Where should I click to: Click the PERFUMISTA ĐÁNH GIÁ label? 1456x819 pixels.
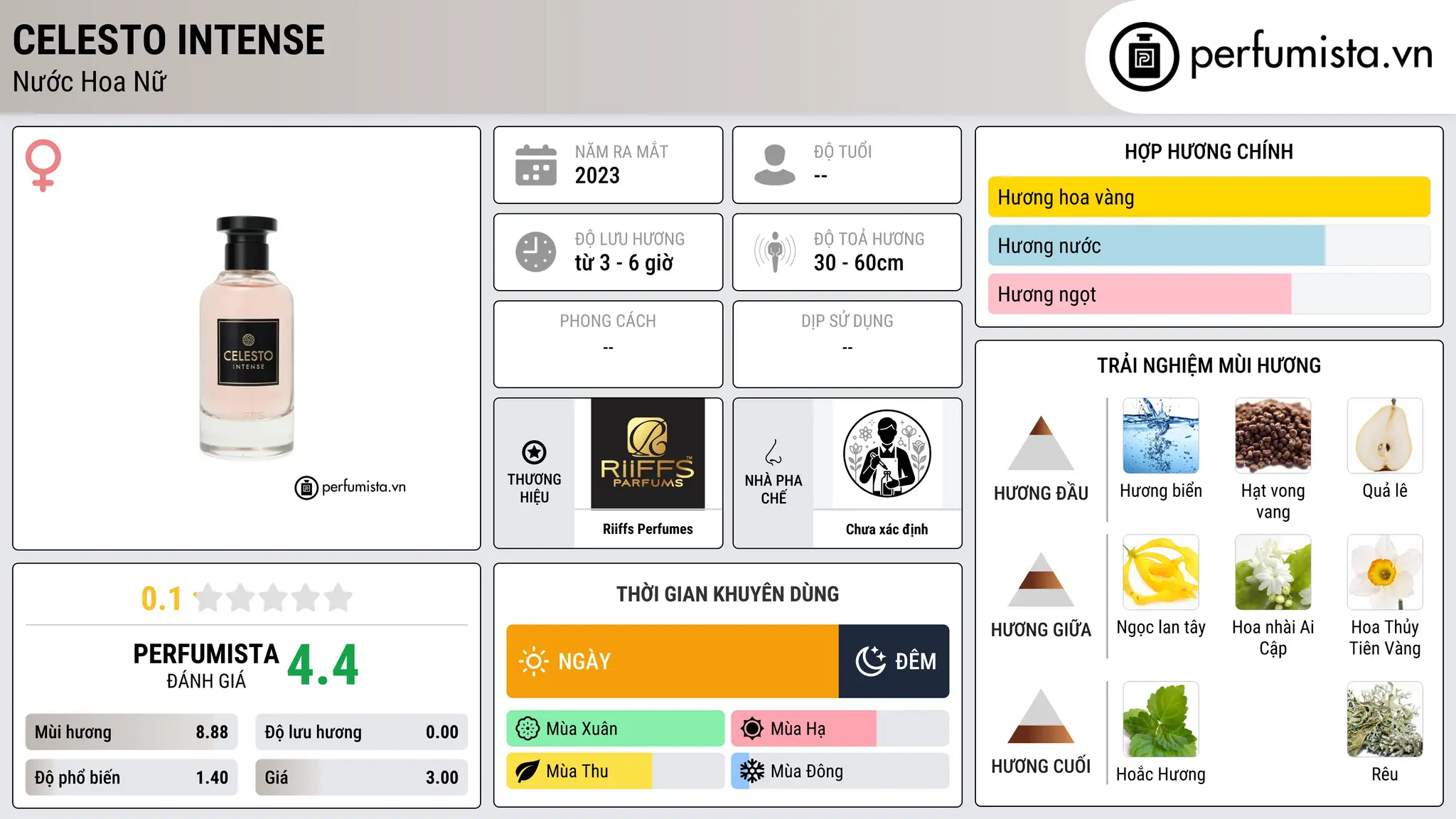coord(206,665)
